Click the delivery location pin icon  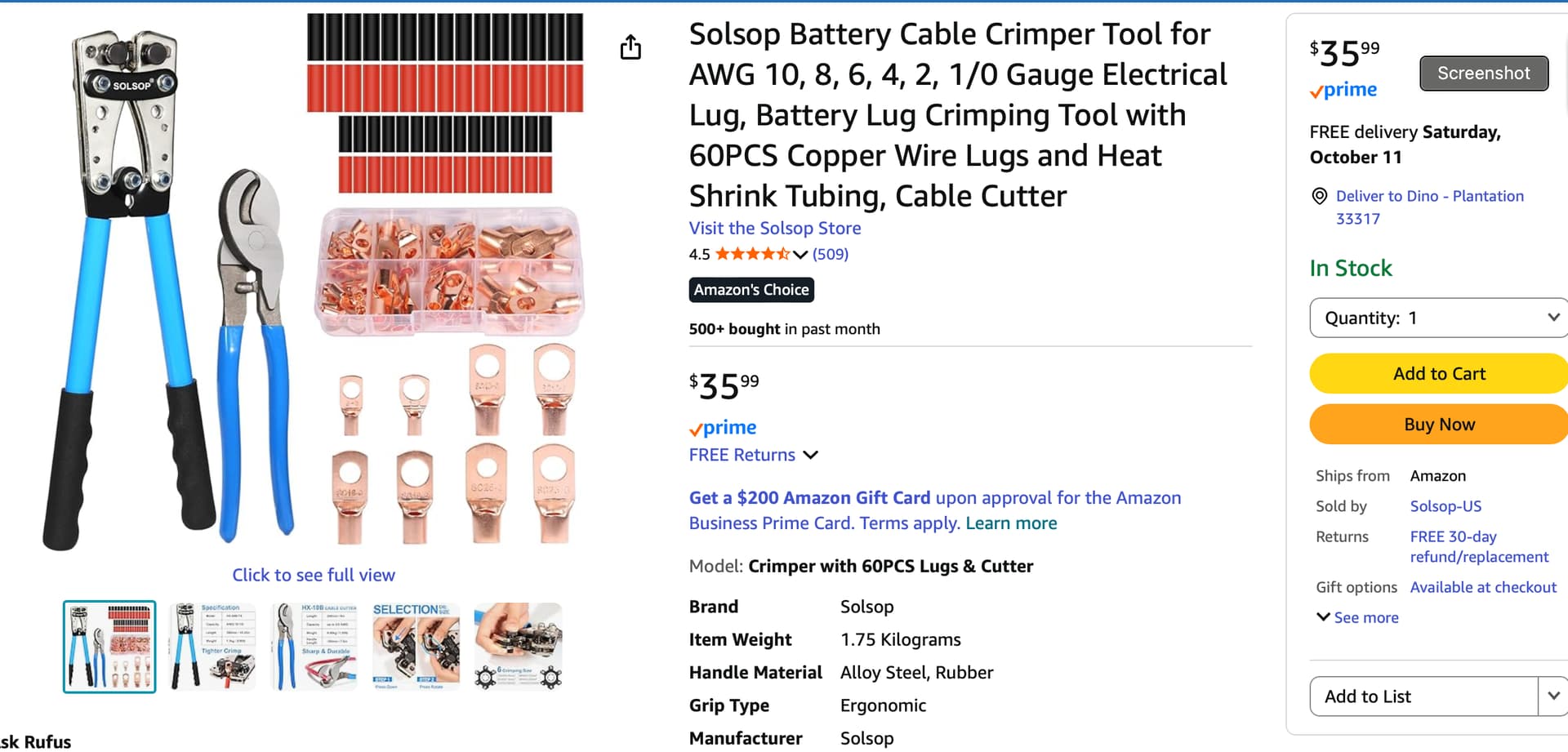pyautogui.click(x=1319, y=196)
